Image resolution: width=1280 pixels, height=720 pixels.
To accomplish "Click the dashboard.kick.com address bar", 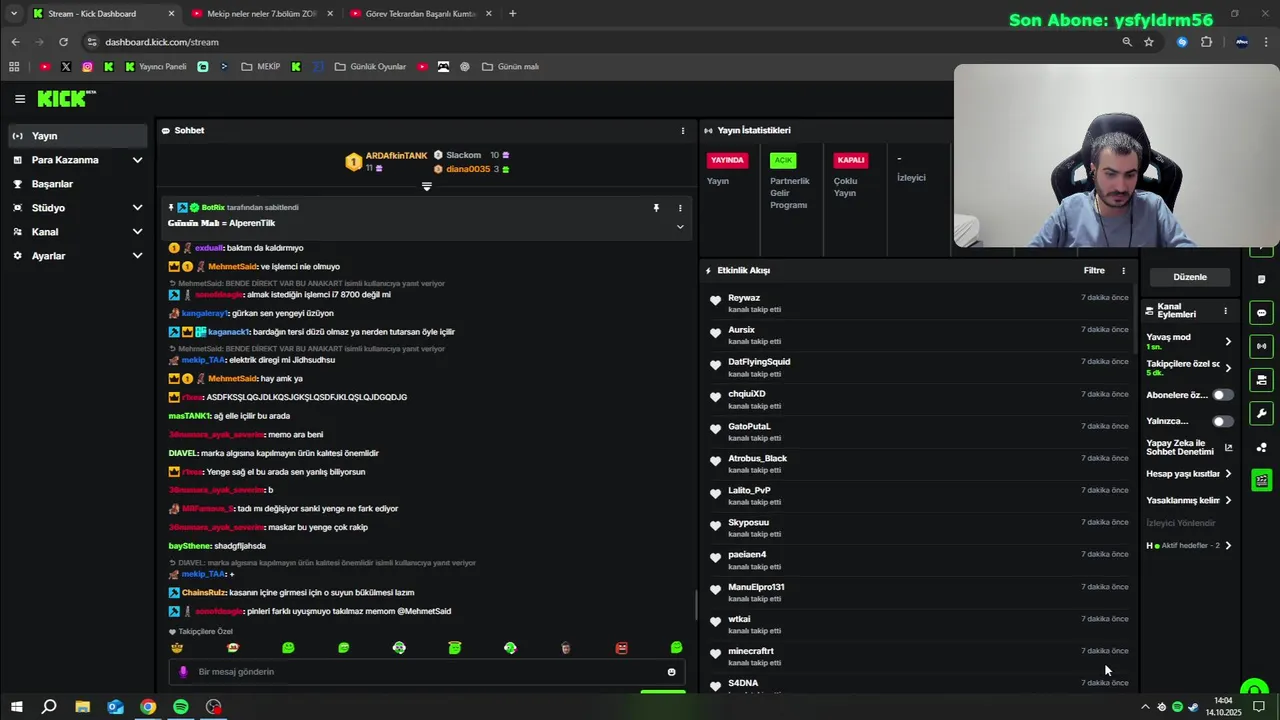I will coord(600,42).
